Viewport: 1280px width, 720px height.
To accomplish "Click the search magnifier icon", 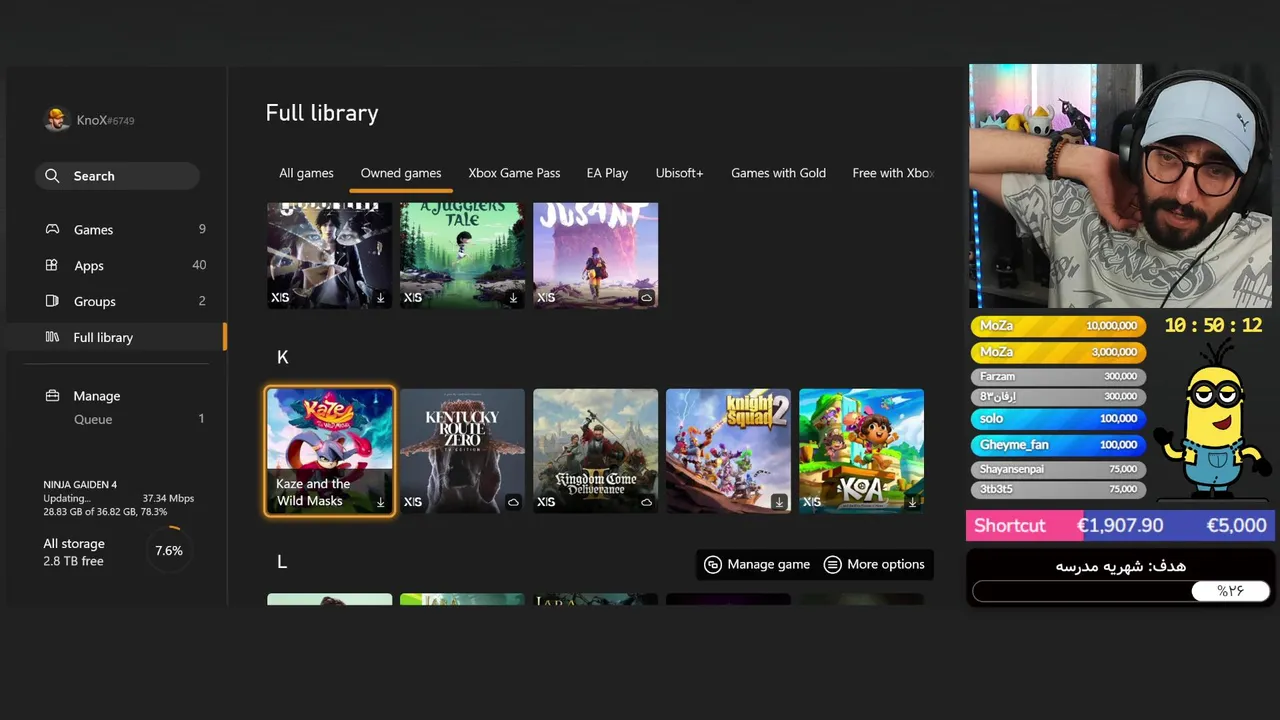I will [x=52, y=176].
